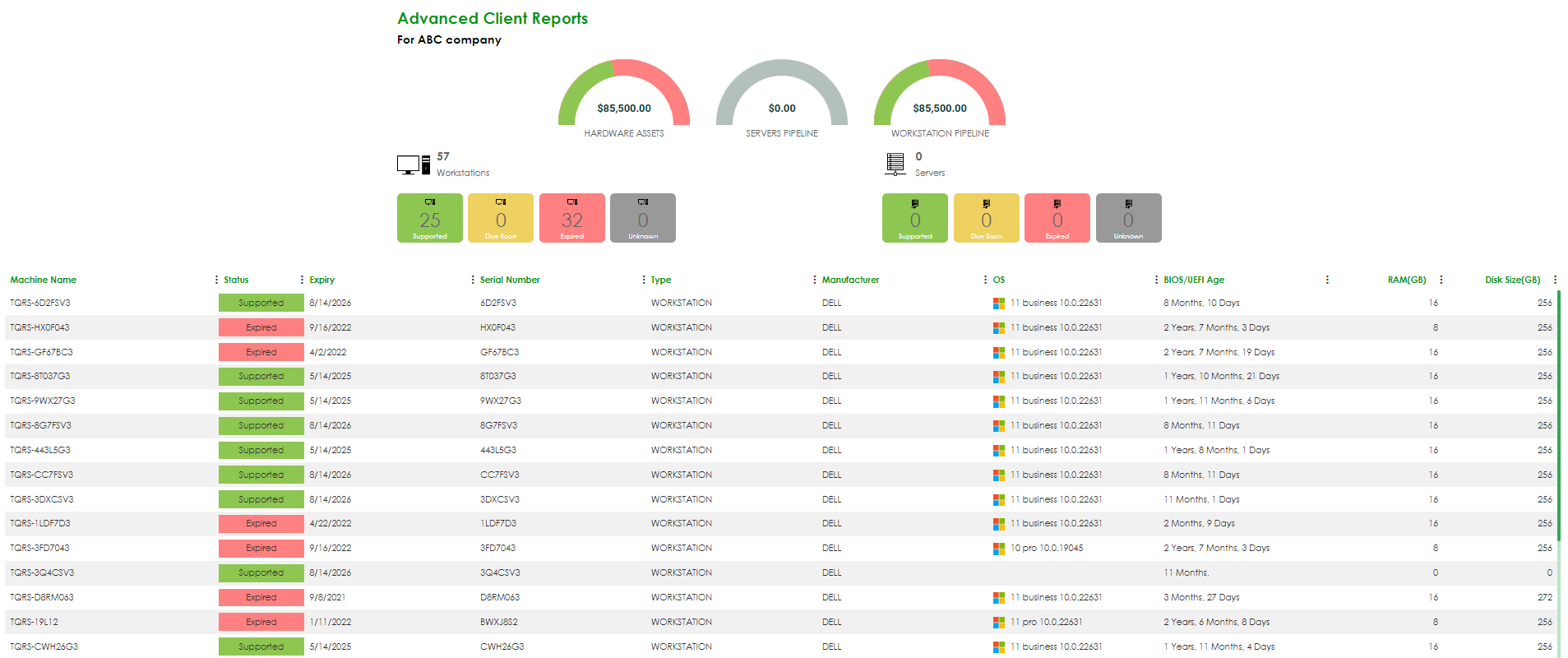Select the workstation Due Soon yellow tile
The image size is (1568, 658).
click(x=501, y=218)
